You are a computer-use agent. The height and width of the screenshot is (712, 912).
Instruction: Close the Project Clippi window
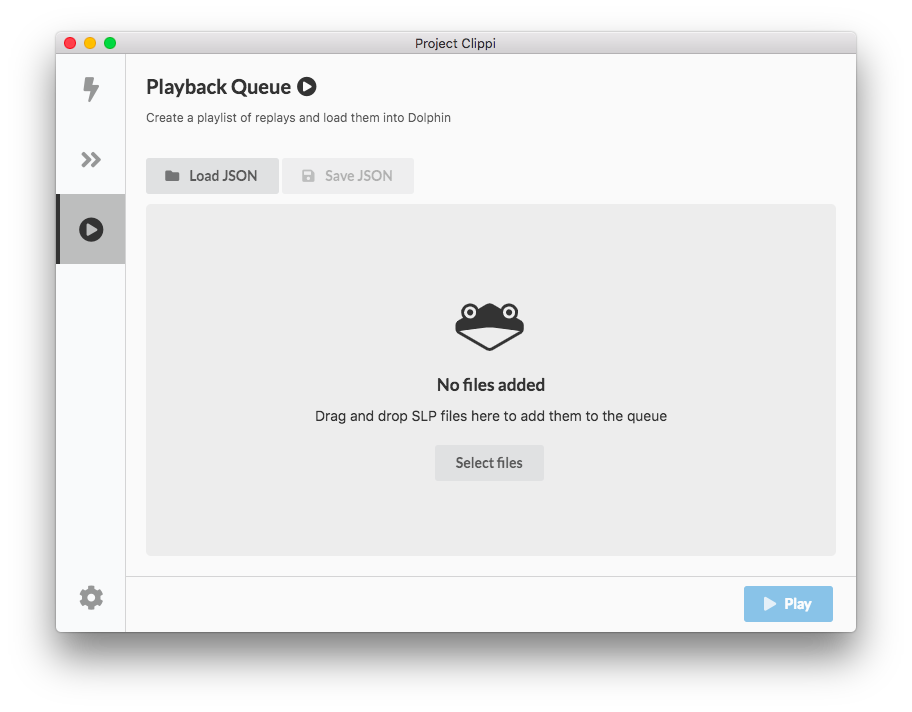click(70, 43)
